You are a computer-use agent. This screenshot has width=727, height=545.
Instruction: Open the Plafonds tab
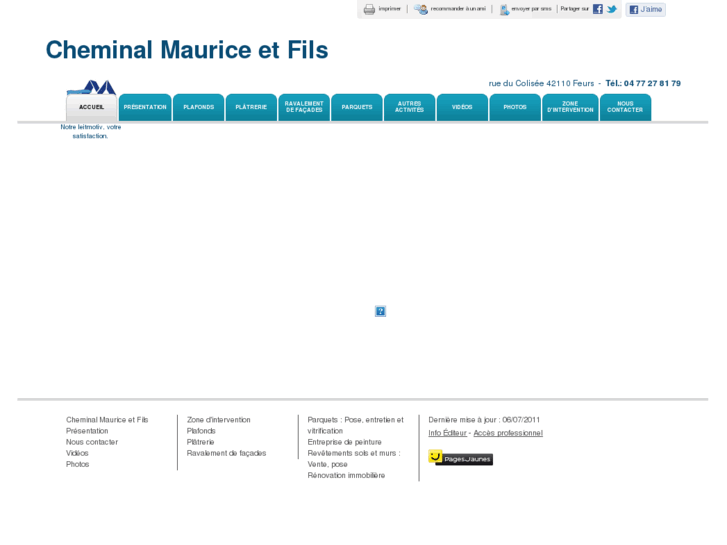coord(198,108)
